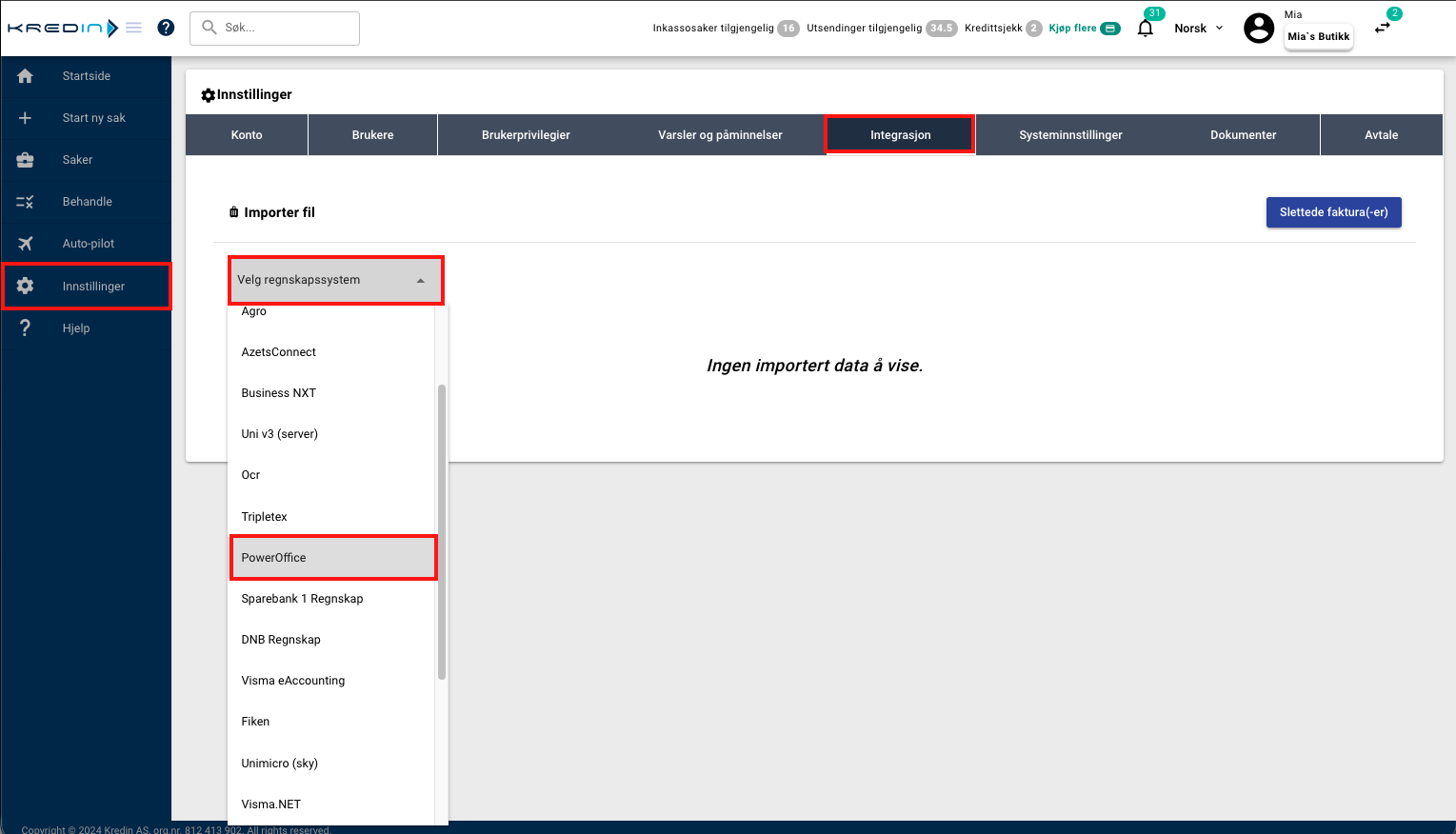The width and height of the screenshot is (1456, 834).
Task: Select AzetsConnect accounting system
Action: pos(331,352)
